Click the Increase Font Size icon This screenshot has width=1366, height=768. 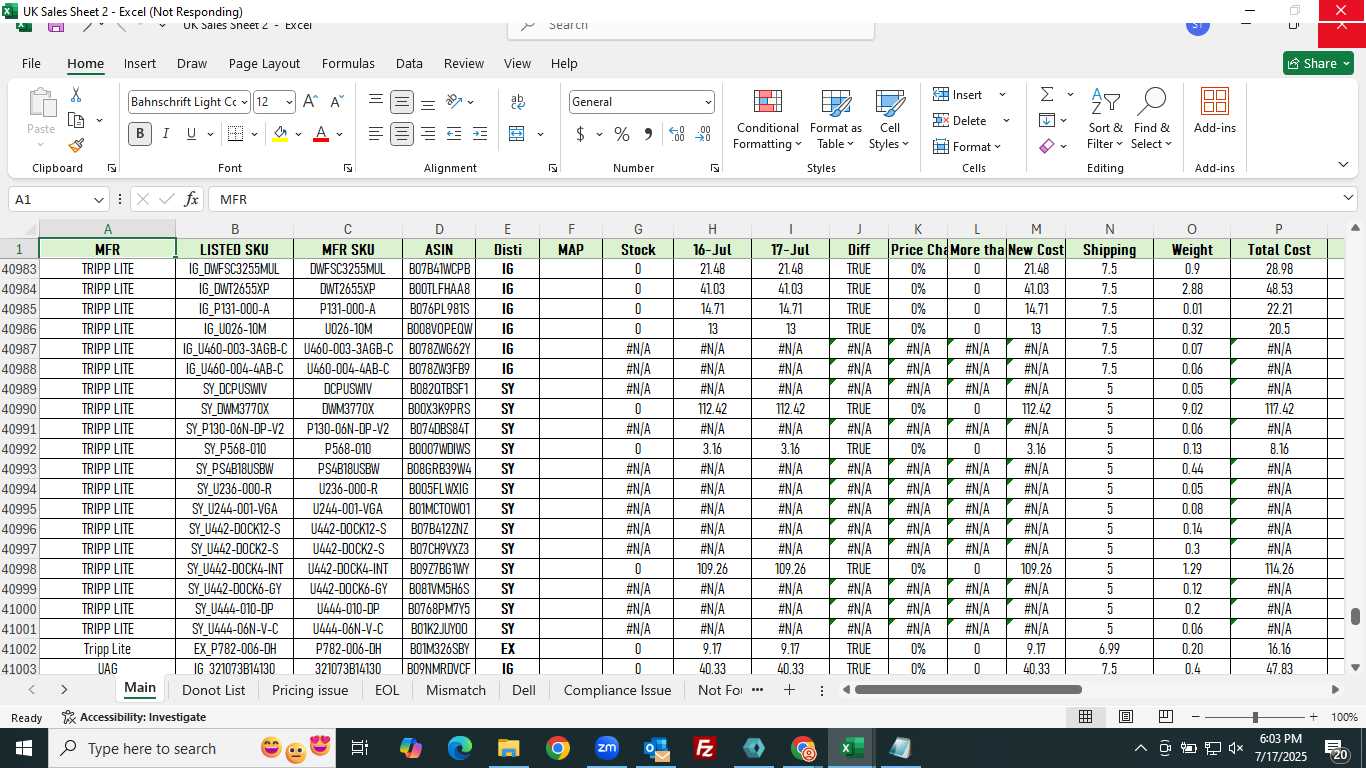pos(310,102)
